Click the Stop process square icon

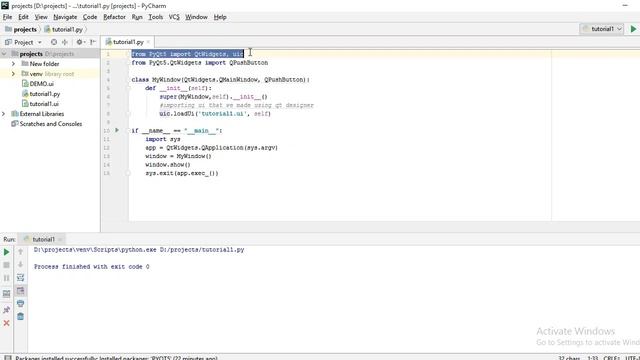(7, 265)
